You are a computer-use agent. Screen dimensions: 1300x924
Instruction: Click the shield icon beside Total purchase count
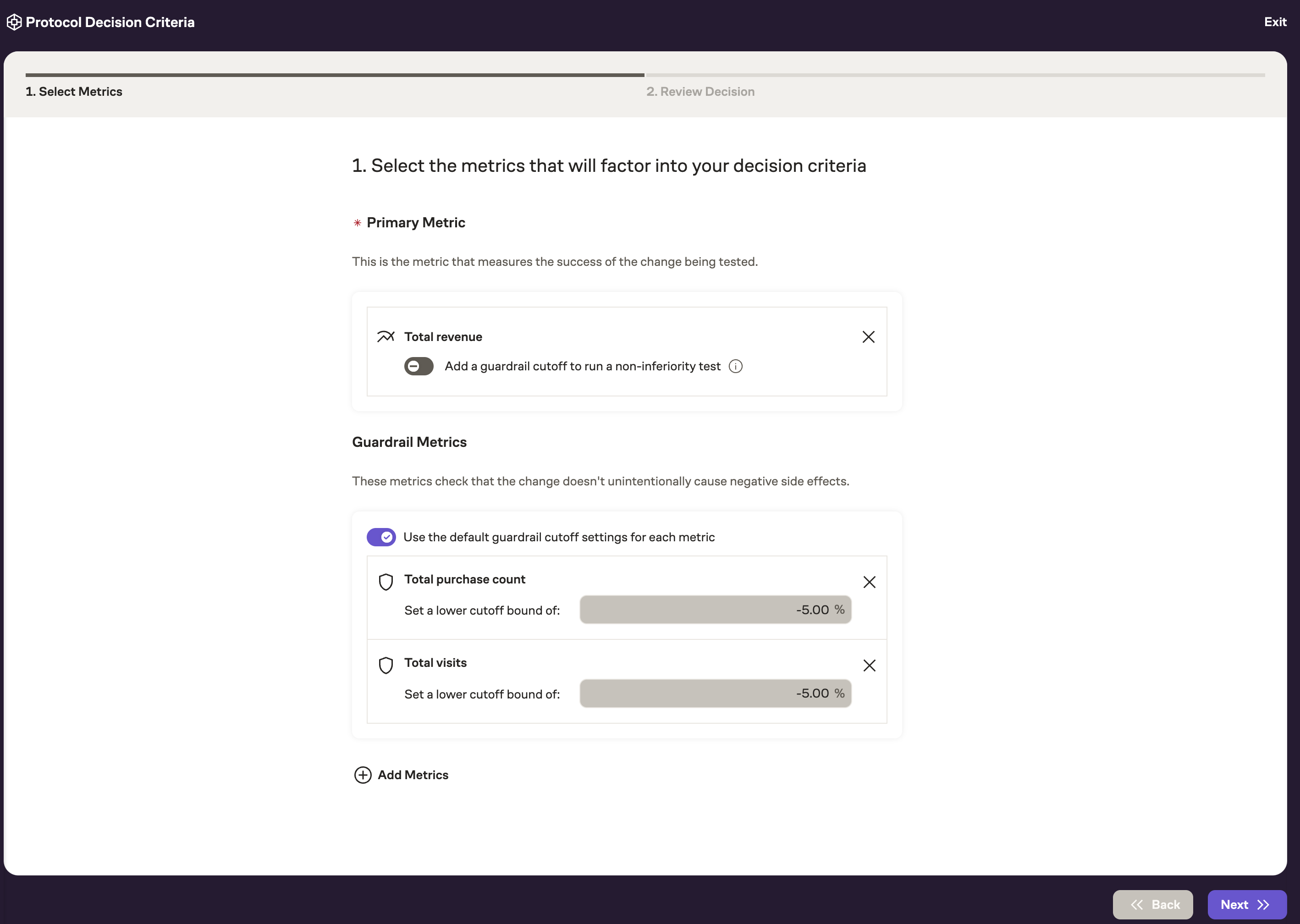tap(386, 582)
